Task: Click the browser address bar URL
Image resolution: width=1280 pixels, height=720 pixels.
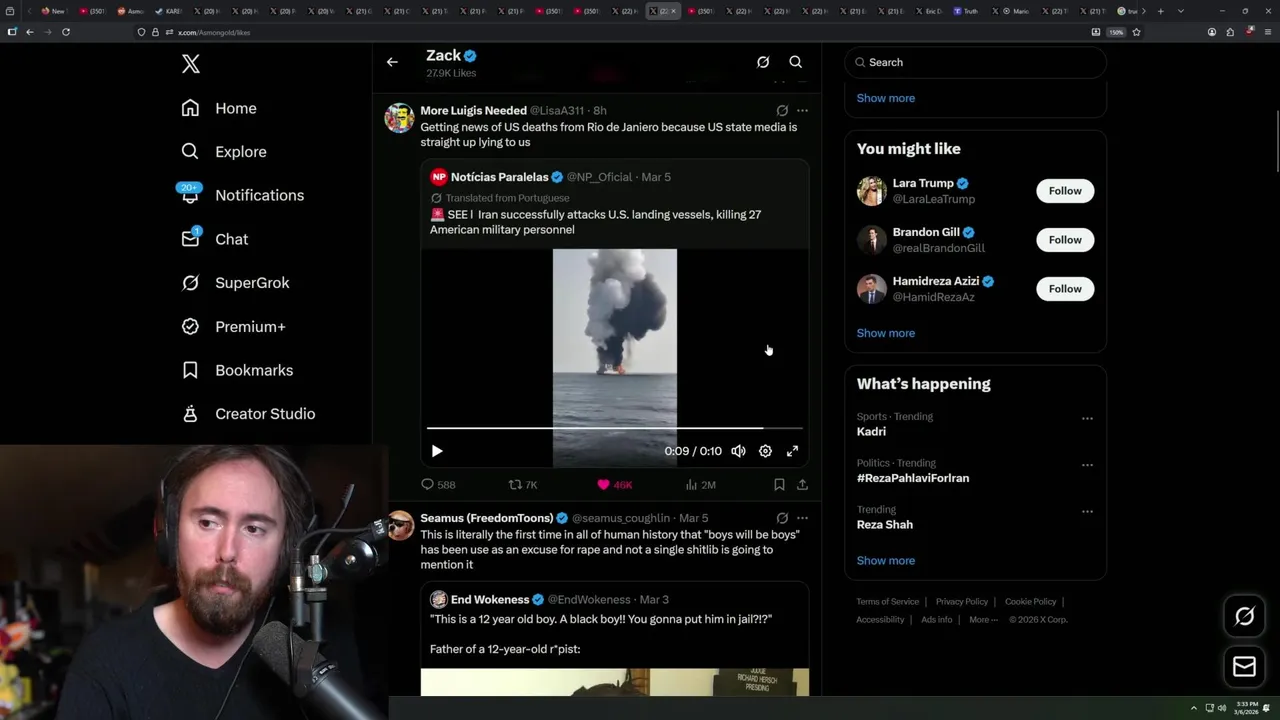Action: coord(214,32)
